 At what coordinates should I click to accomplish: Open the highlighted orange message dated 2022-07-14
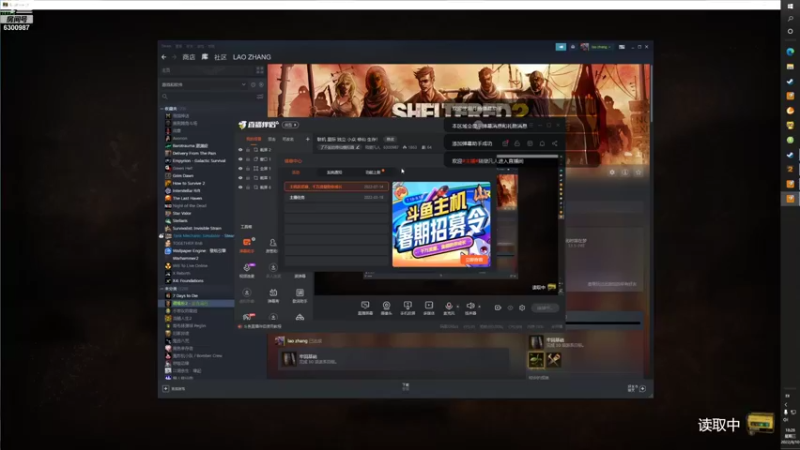tap(336, 187)
